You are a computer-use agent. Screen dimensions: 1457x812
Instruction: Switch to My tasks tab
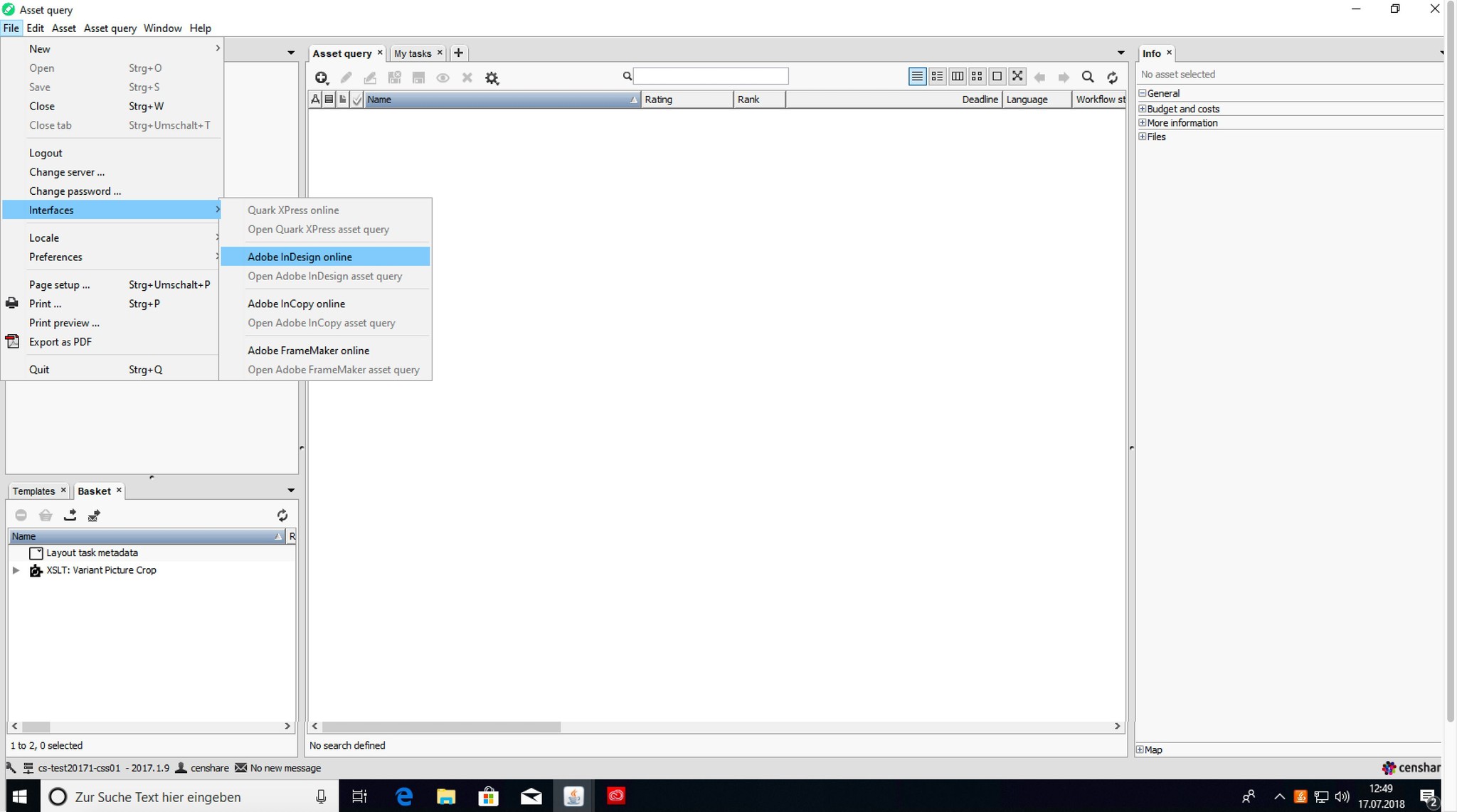412,53
